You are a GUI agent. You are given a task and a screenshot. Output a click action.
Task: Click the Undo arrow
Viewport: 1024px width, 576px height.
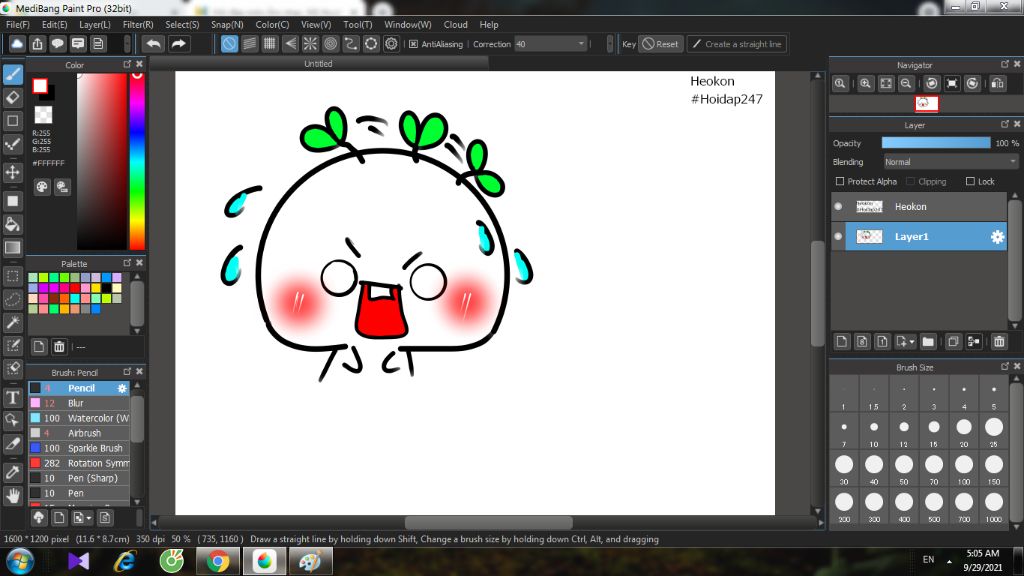pos(153,44)
